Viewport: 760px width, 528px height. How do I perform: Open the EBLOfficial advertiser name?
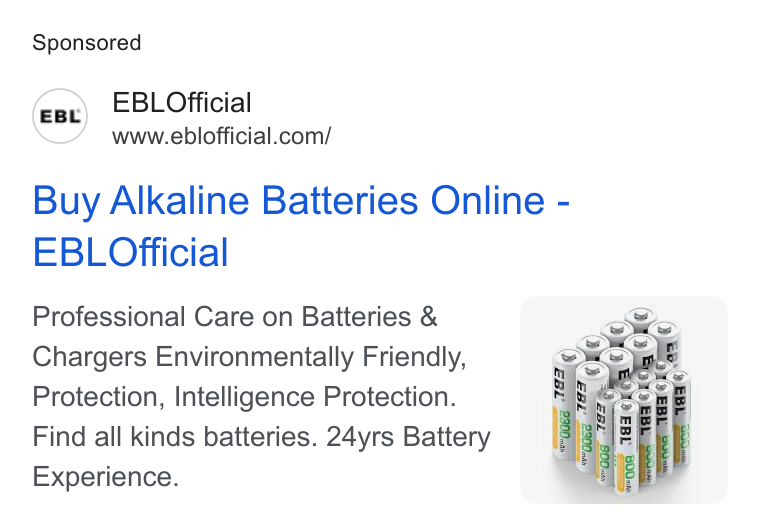[182, 103]
